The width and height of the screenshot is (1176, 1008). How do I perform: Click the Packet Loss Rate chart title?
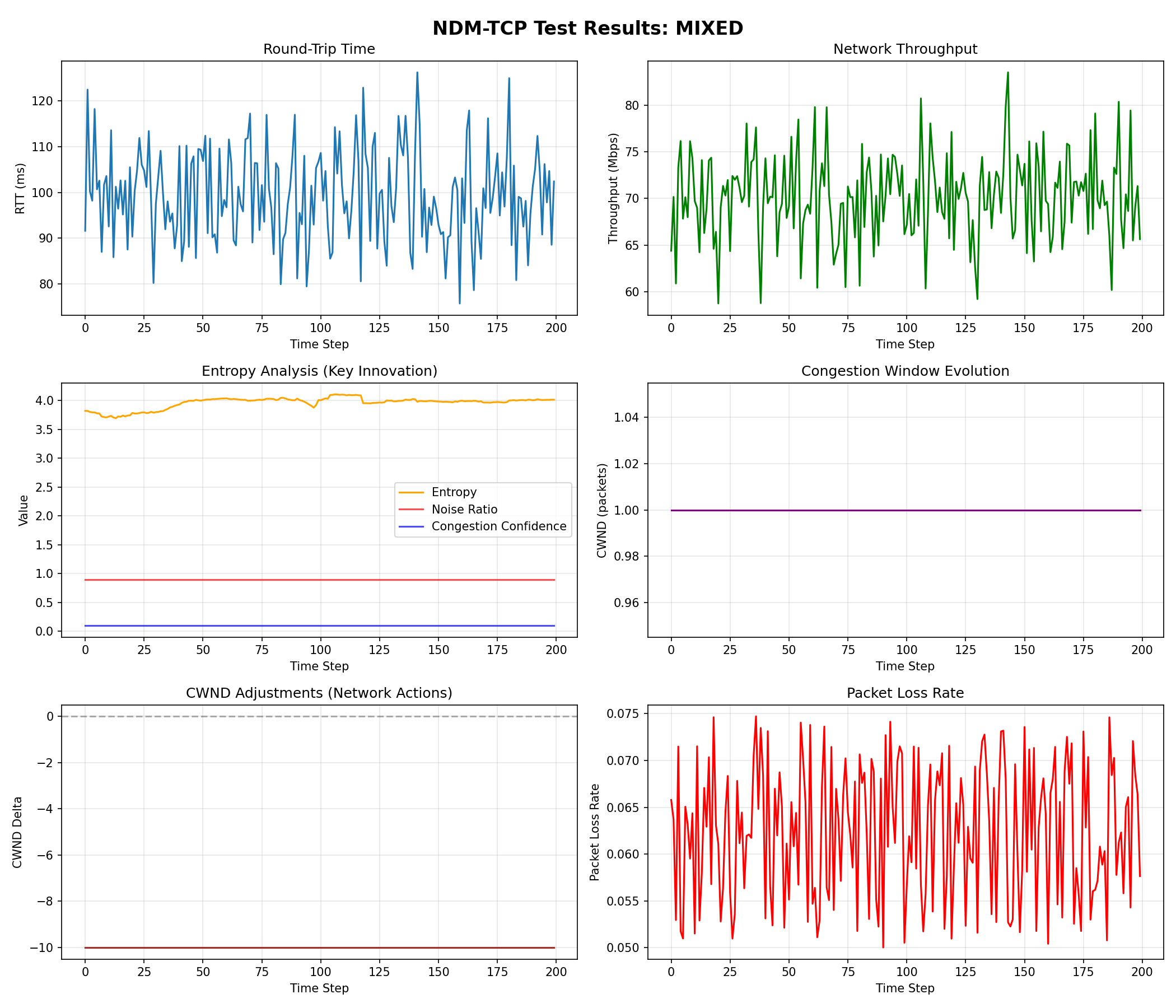tap(905, 693)
